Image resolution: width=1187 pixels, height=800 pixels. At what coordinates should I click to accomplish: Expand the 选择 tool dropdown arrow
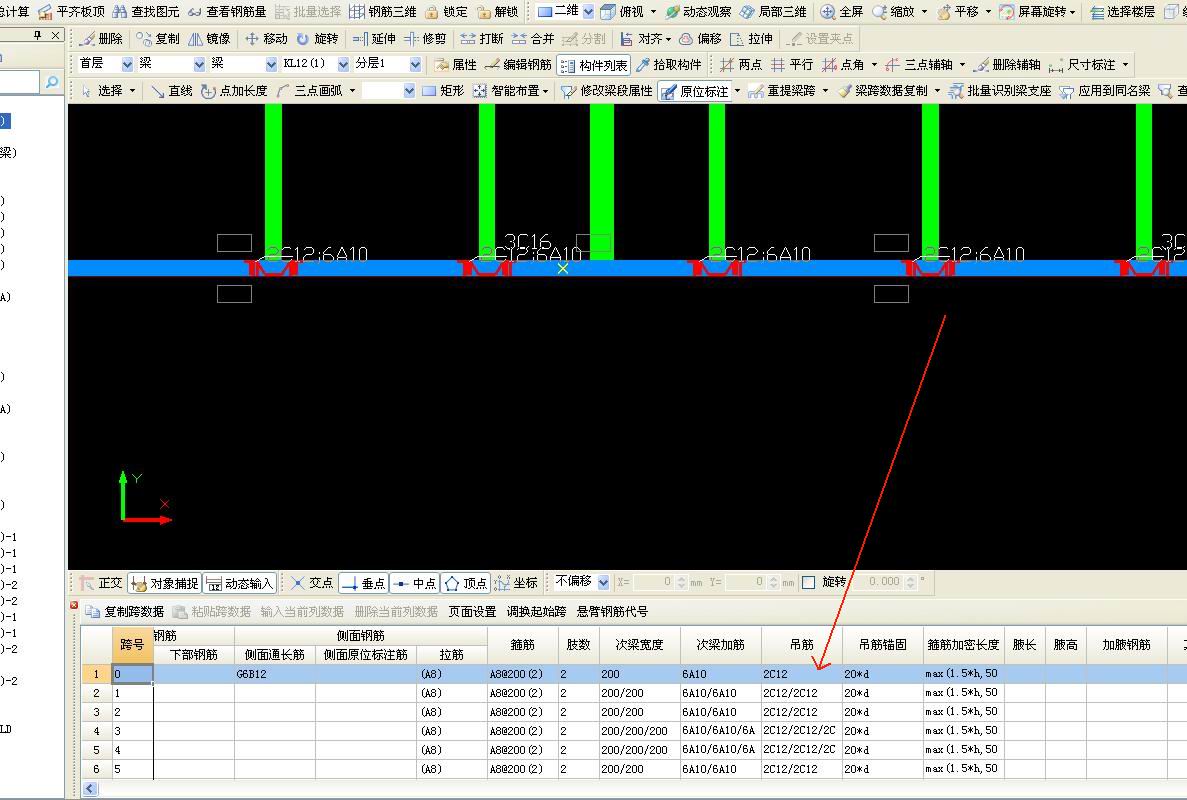(x=132, y=92)
